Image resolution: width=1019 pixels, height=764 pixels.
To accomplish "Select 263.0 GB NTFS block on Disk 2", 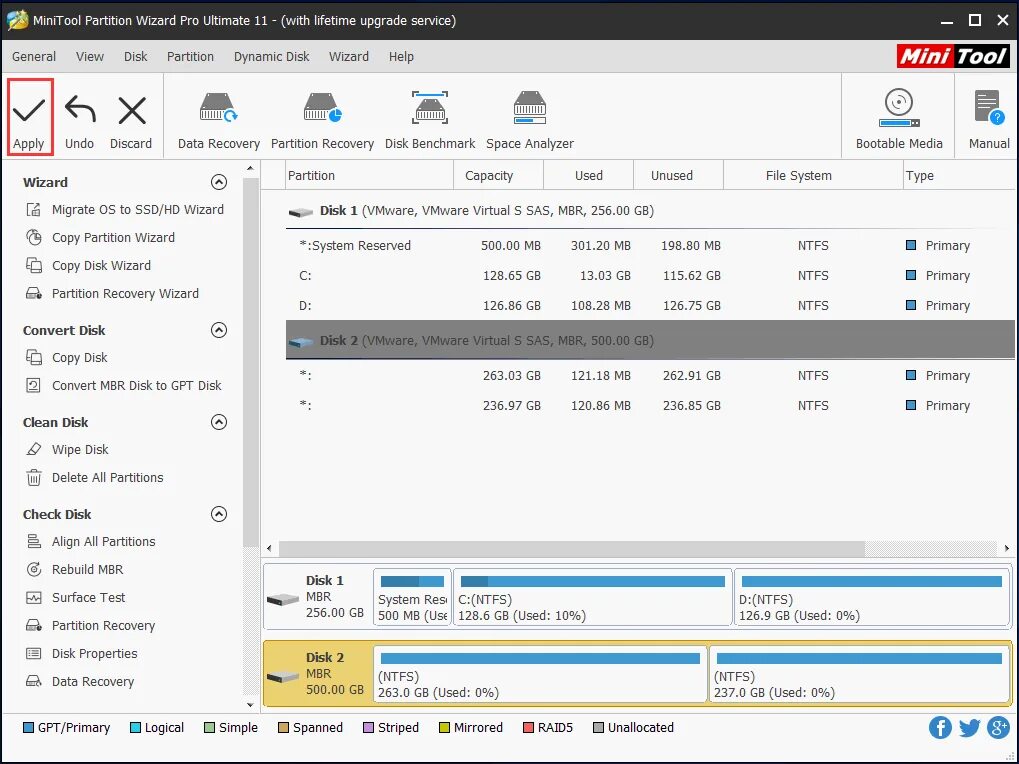I will coord(540,674).
